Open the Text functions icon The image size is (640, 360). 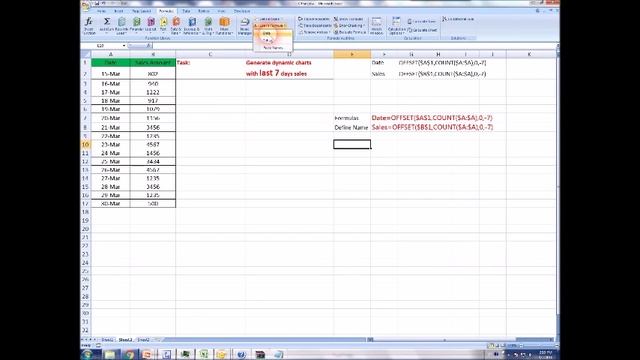163,25
